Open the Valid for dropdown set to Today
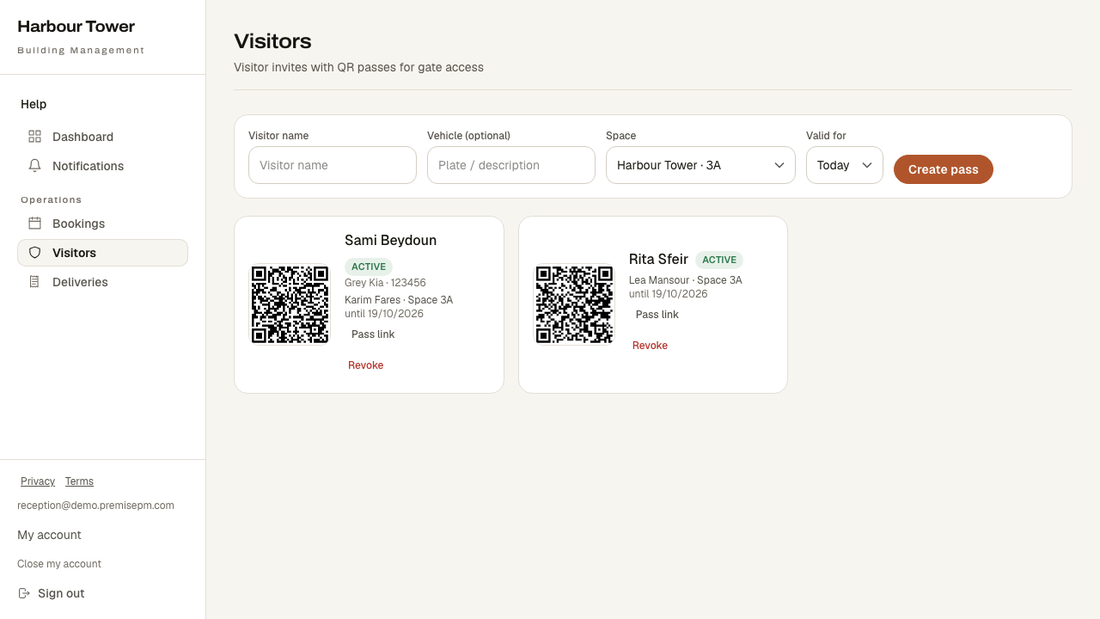The image size is (1100, 619). [x=844, y=165]
